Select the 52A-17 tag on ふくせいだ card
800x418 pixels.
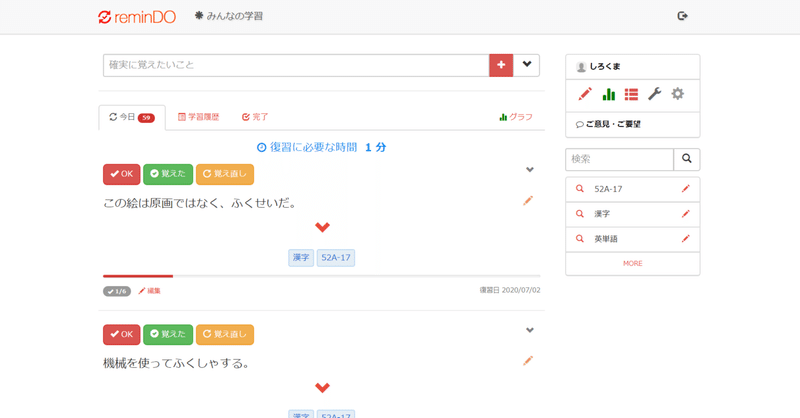pyautogui.click(x=336, y=258)
